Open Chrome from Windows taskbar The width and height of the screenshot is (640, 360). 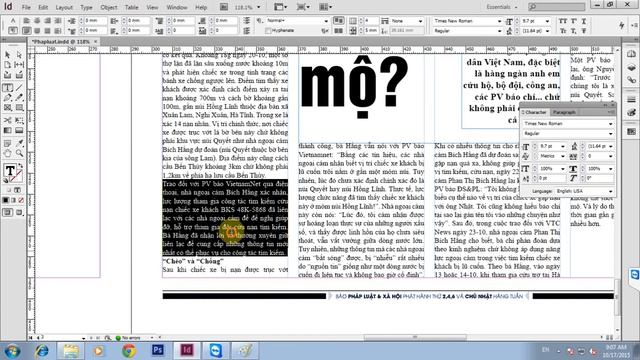[x=129, y=350]
